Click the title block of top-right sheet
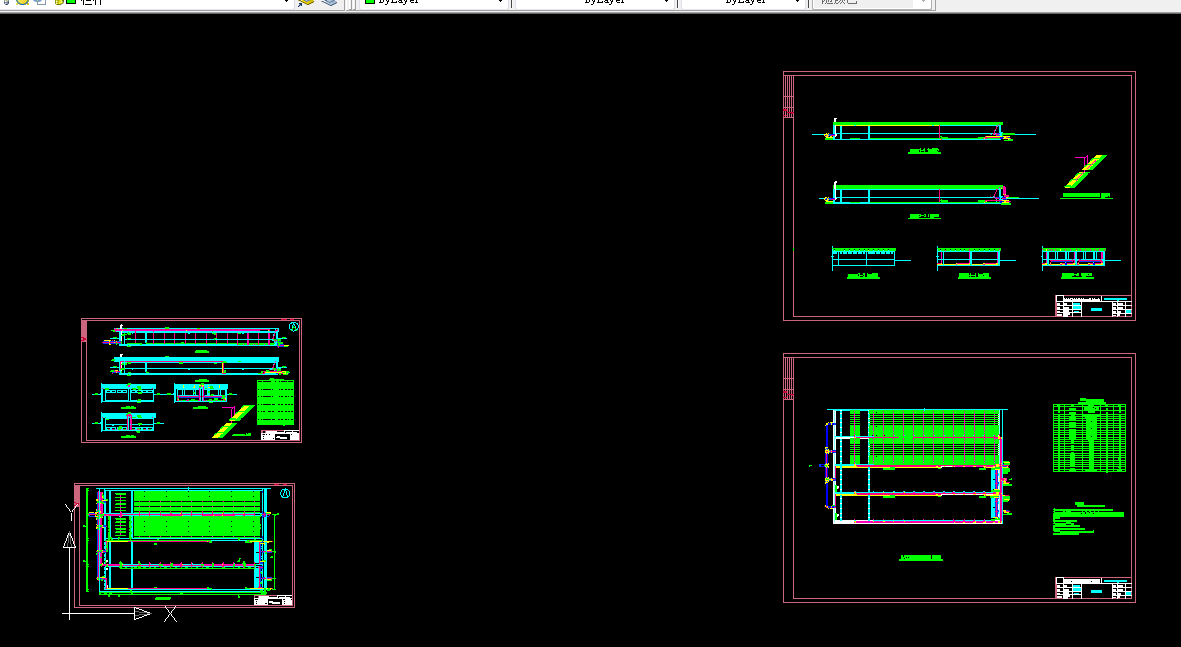1181x647 pixels. tap(1094, 306)
